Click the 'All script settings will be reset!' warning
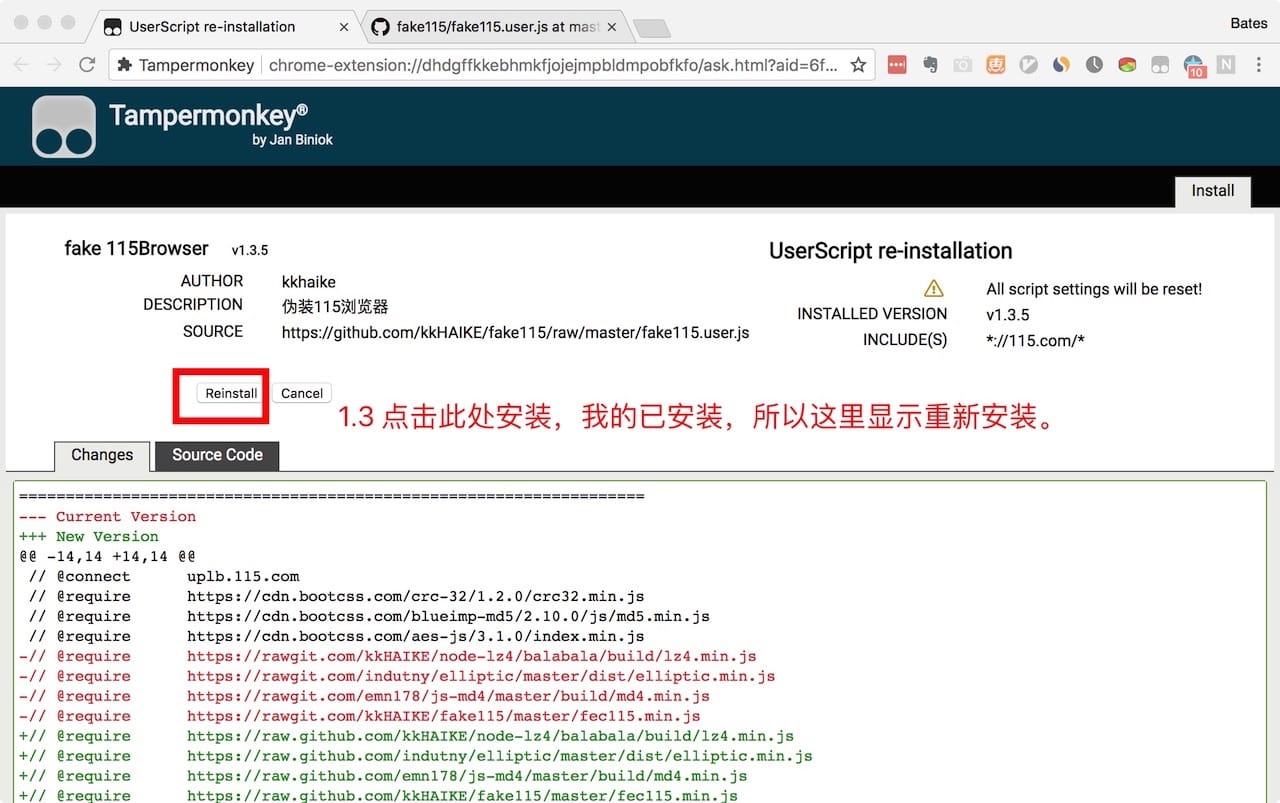1280x803 pixels. click(1094, 289)
